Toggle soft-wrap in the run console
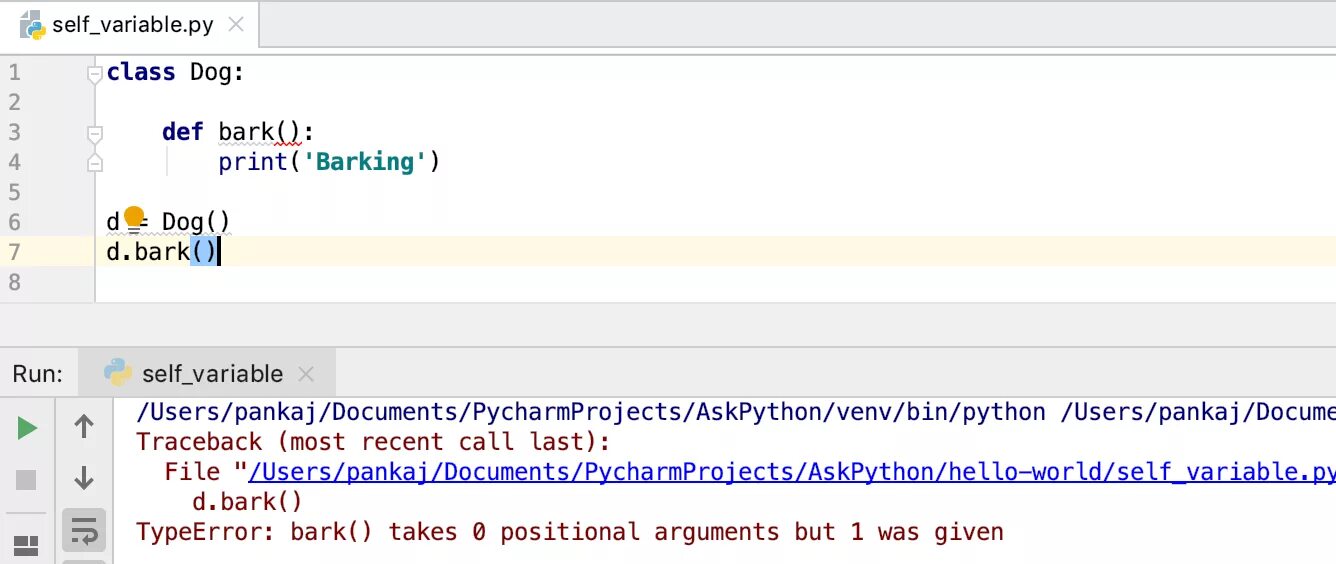Viewport: 1336px width, 564px height. 84,530
